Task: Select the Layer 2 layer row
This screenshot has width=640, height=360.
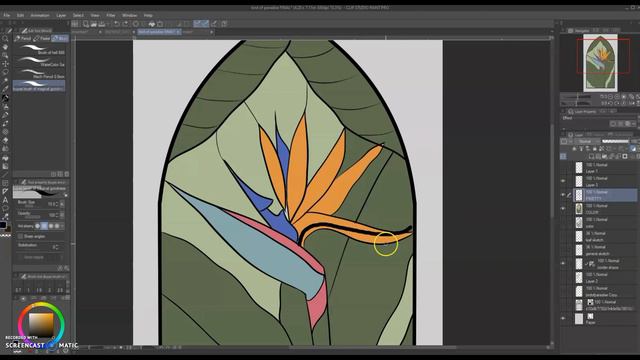Action: (605, 278)
